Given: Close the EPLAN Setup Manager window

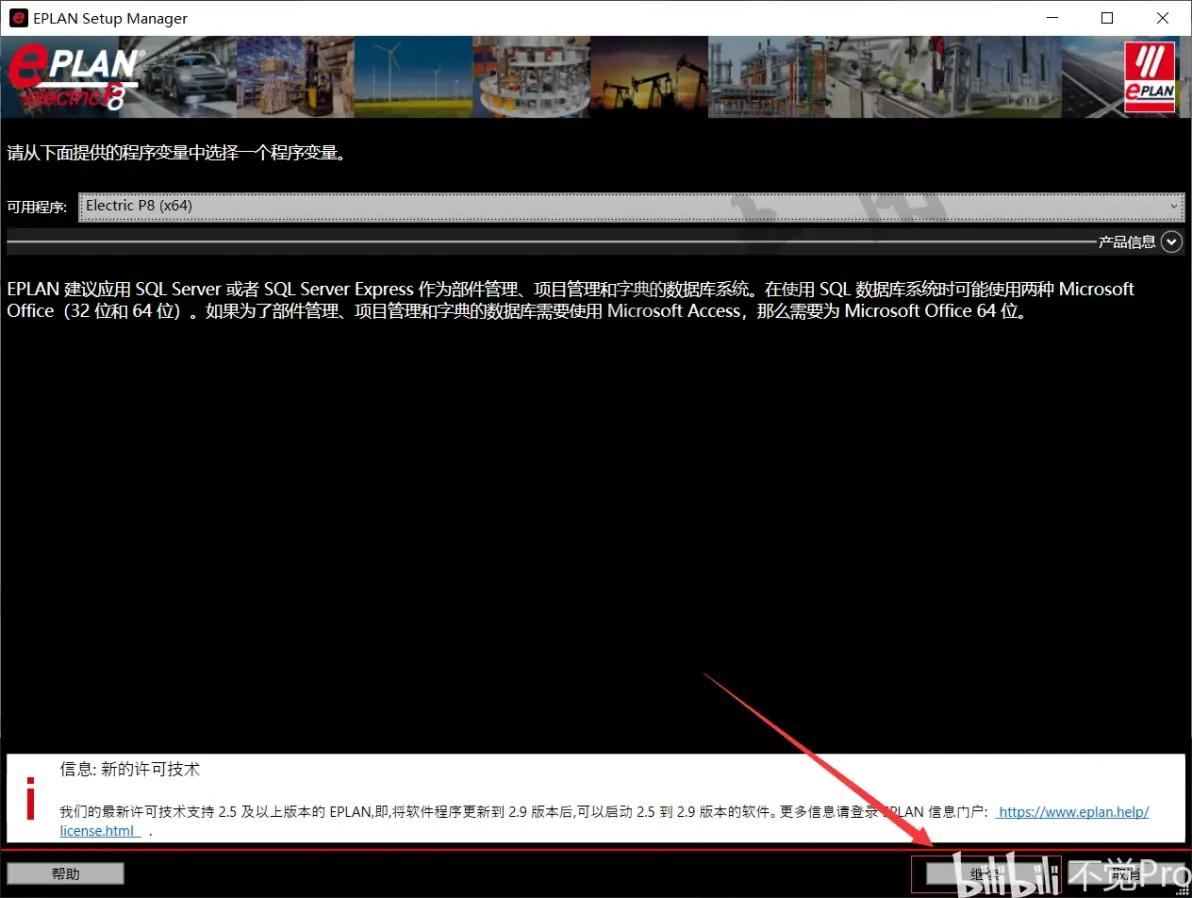Looking at the screenshot, I should 1162,17.
